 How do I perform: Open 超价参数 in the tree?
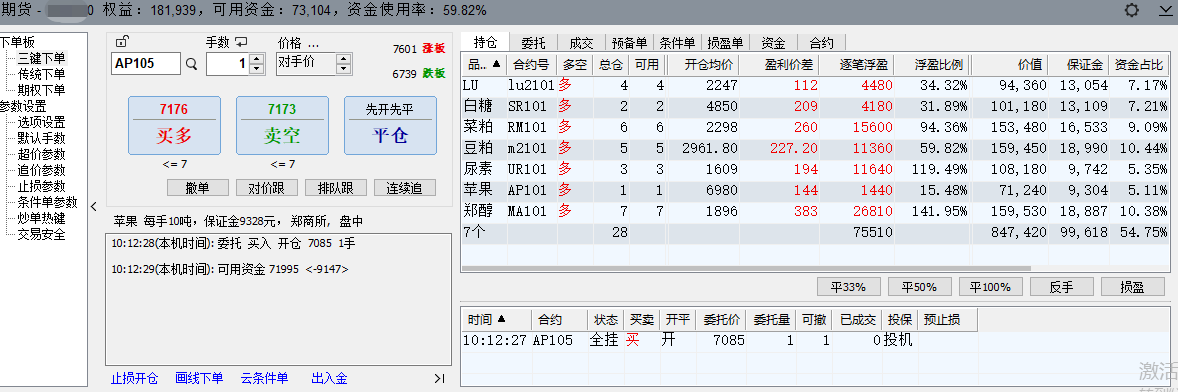pos(42,155)
